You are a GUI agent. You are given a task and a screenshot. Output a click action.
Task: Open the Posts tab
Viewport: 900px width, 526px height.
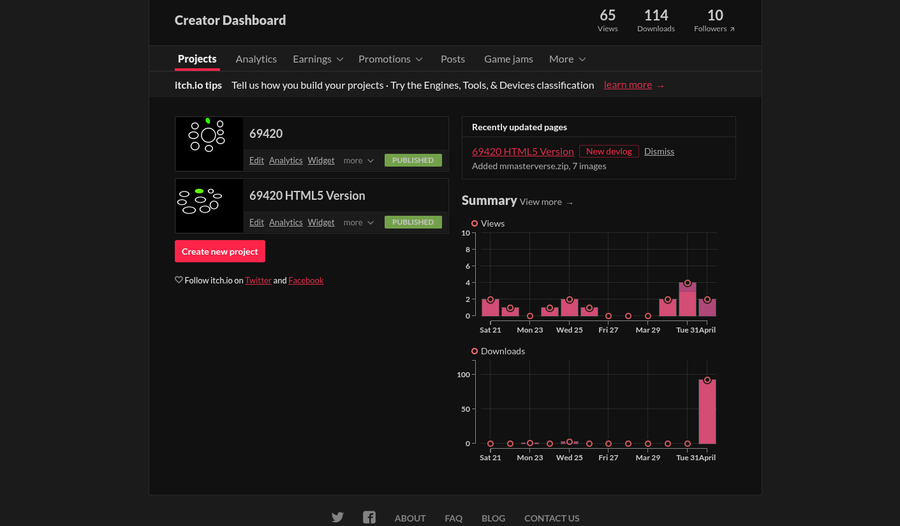click(x=453, y=59)
